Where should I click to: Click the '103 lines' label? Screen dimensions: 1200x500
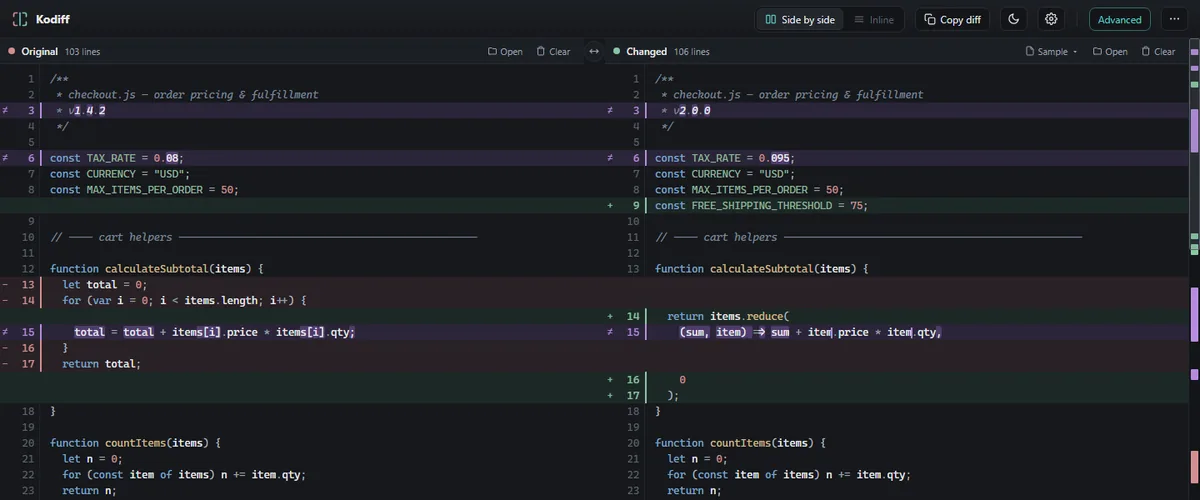point(82,51)
